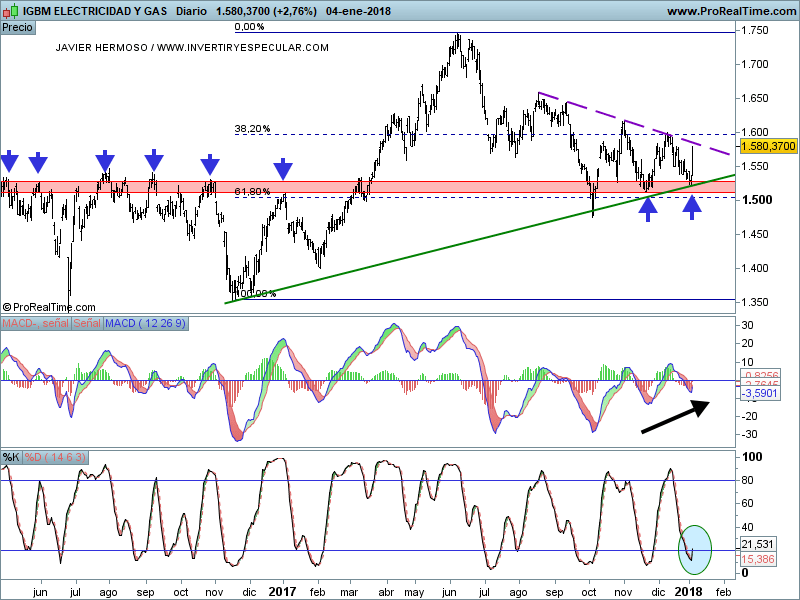Image resolution: width=800 pixels, height=600 pixels.
Task: Select the left blue up arrow below the trendline
Action: pos(648,208)
